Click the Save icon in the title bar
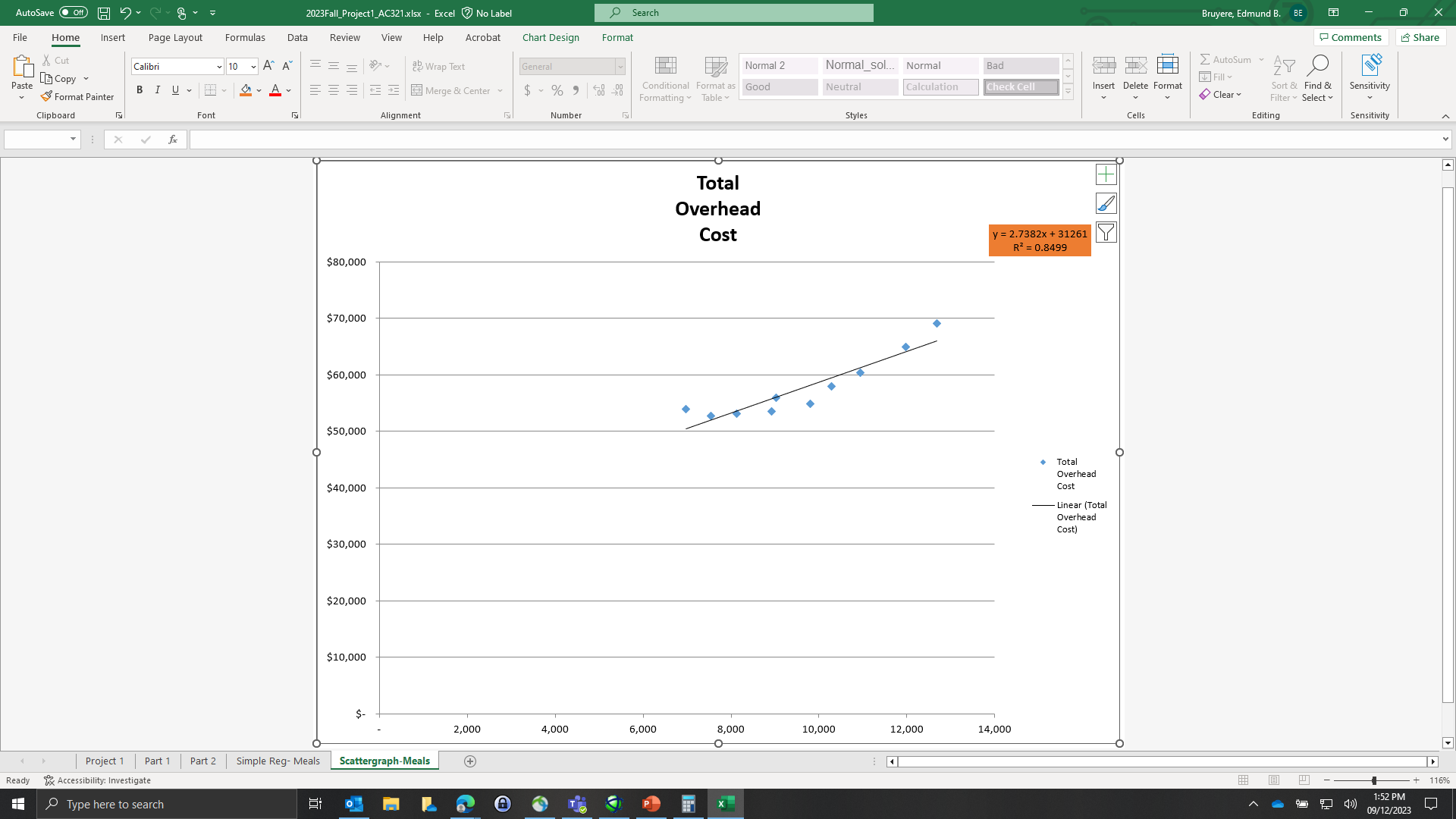Viewport: 1456px width, 819px height. click(x=104, y=13)
